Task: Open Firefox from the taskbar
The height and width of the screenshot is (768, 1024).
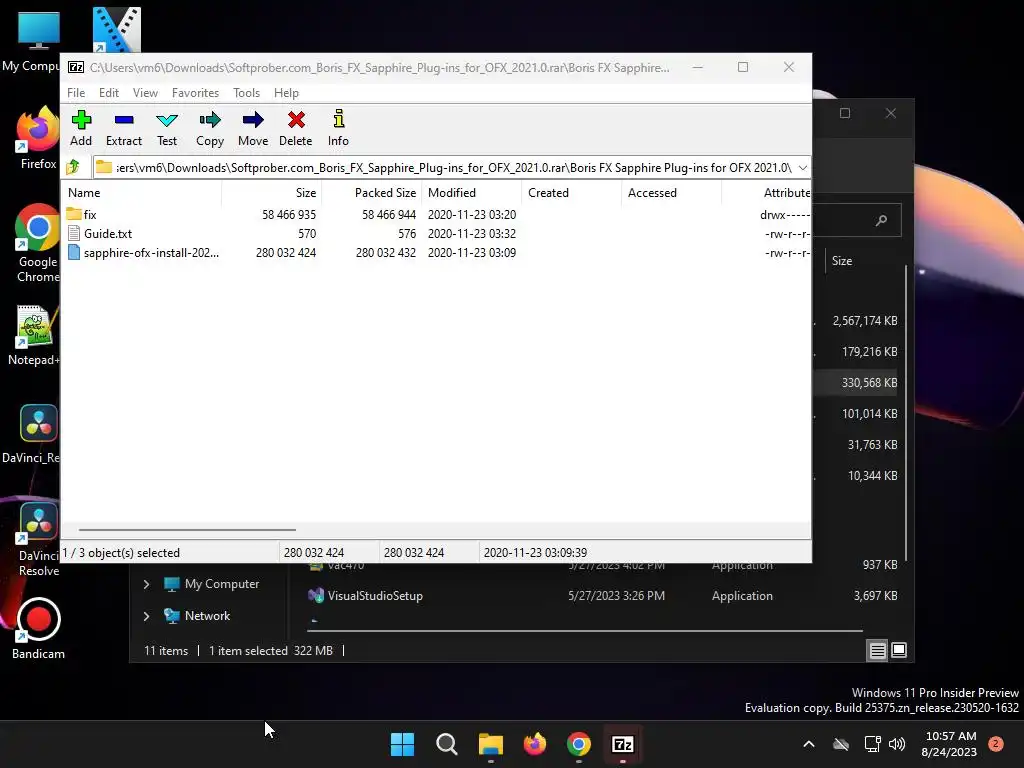Action: (535, 744)
